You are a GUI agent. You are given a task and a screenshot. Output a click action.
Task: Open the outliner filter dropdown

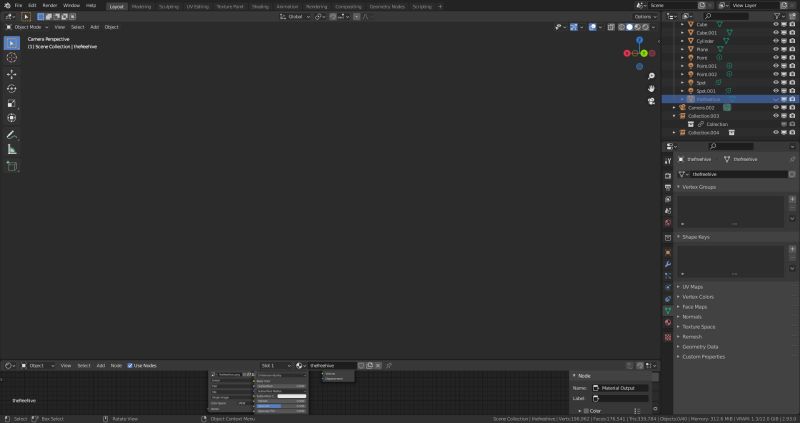pos(779,16)
